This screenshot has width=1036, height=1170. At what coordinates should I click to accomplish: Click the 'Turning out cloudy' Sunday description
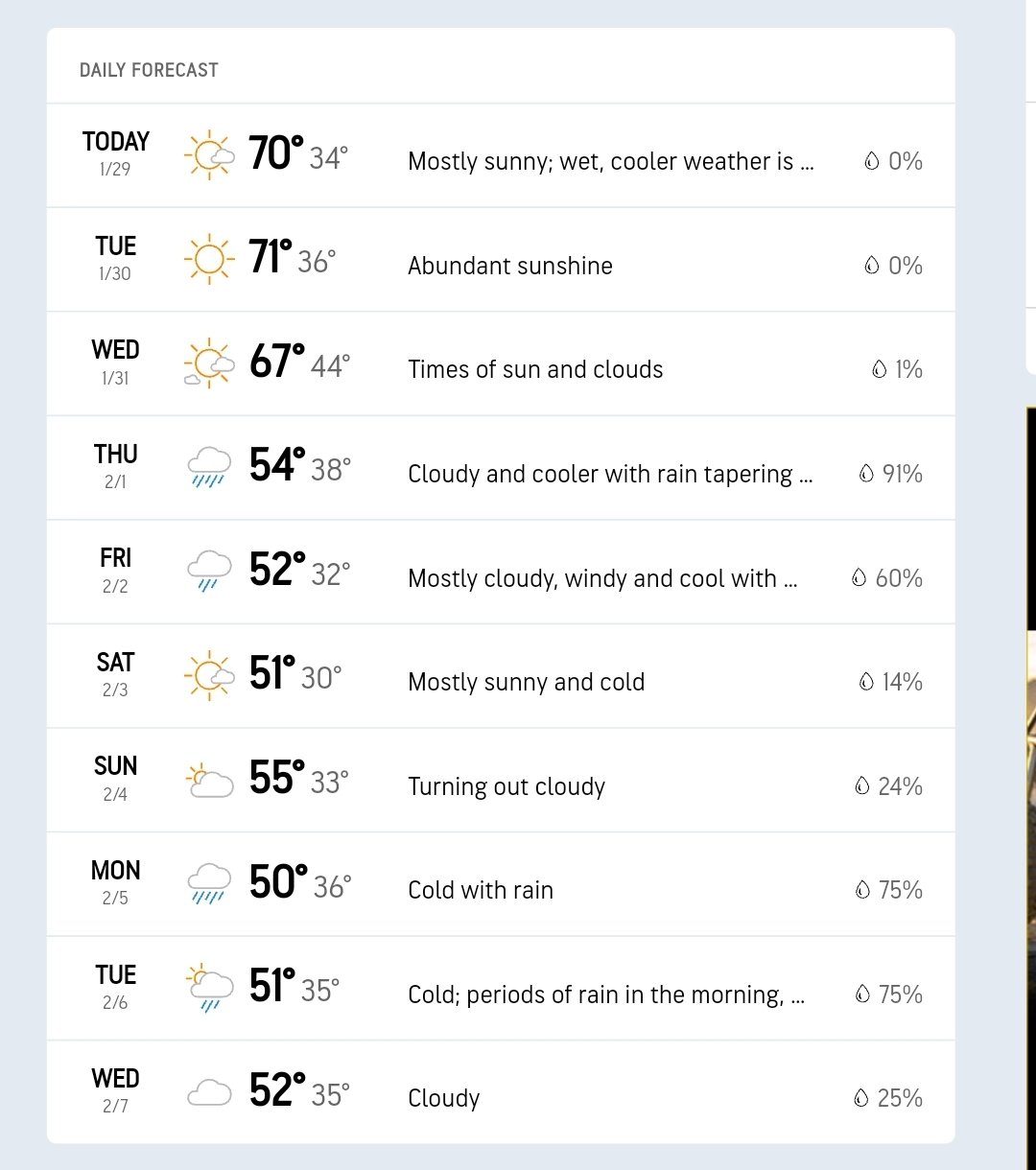[x=506, y=786]
